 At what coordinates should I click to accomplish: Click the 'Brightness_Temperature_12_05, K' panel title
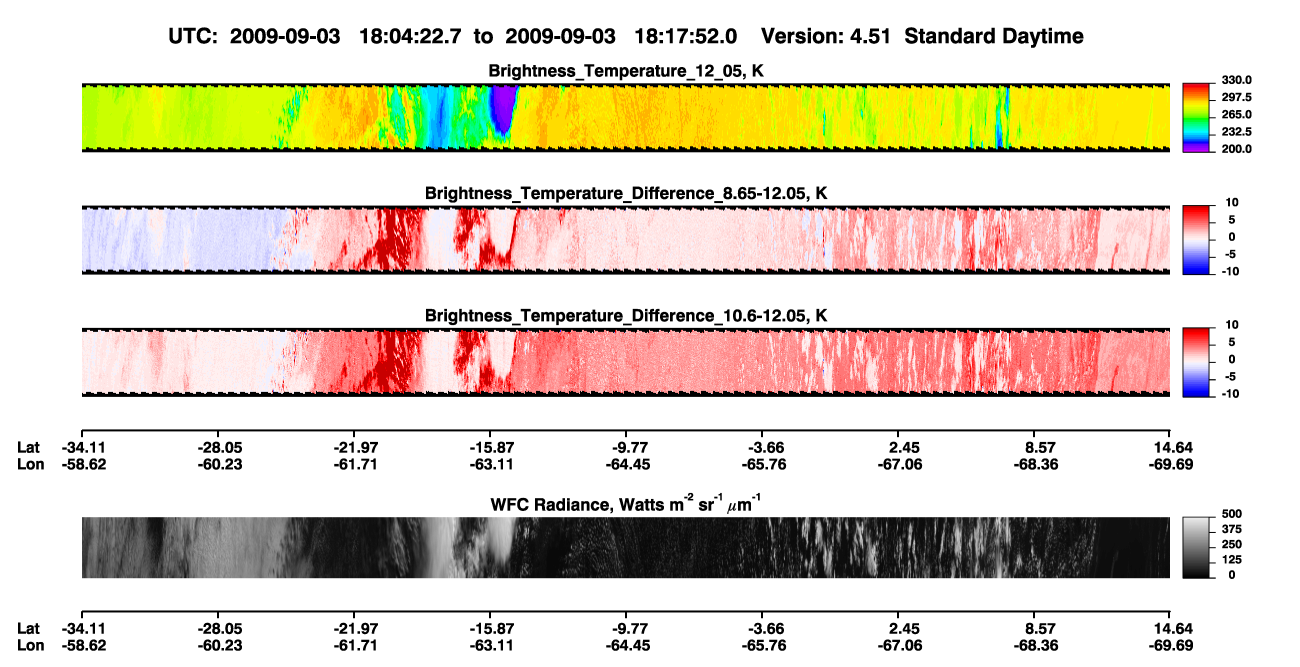click(x=626, y=71)
